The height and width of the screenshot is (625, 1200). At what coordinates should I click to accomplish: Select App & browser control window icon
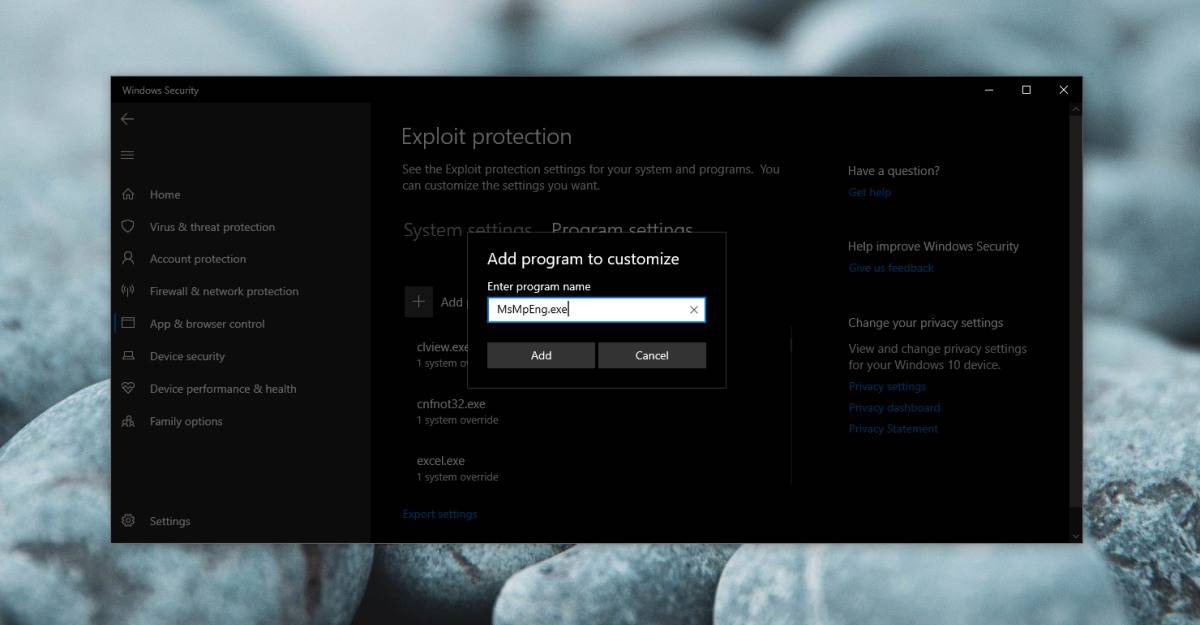pyautogui.click(x=128, y=324)
